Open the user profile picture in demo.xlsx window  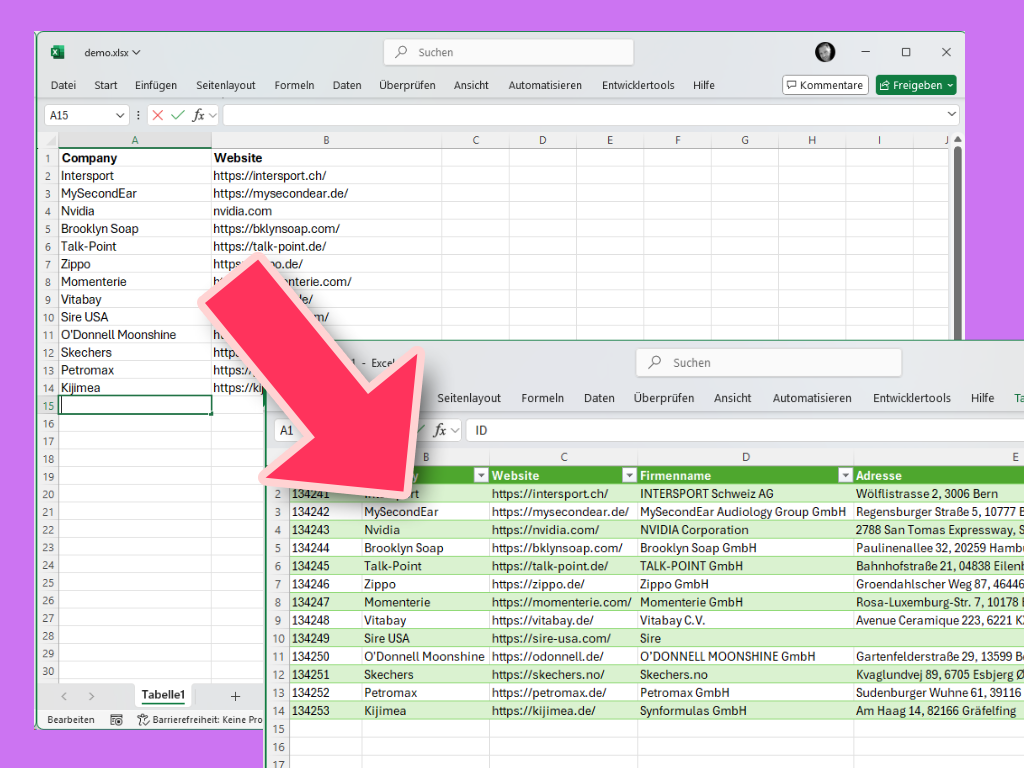(825, 52)
